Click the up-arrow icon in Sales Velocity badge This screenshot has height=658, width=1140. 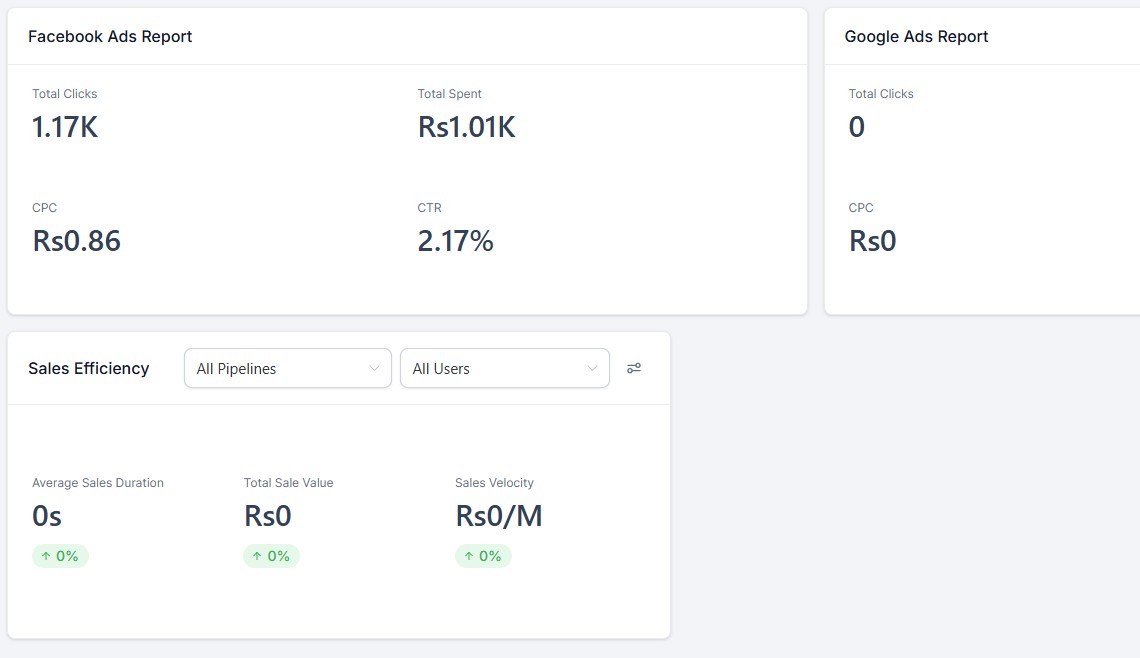[469, 555]
